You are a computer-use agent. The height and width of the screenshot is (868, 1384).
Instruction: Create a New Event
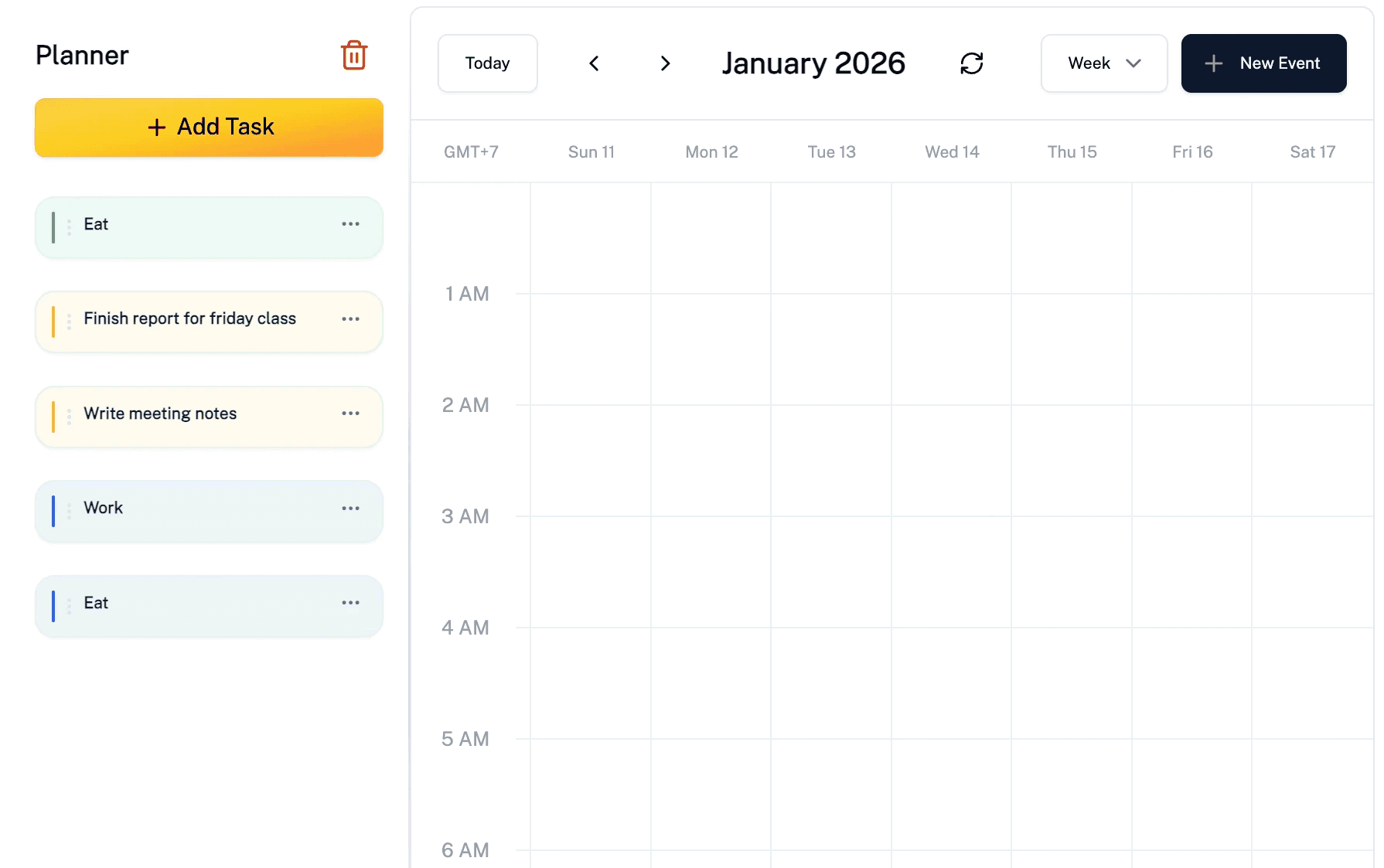1263,63
